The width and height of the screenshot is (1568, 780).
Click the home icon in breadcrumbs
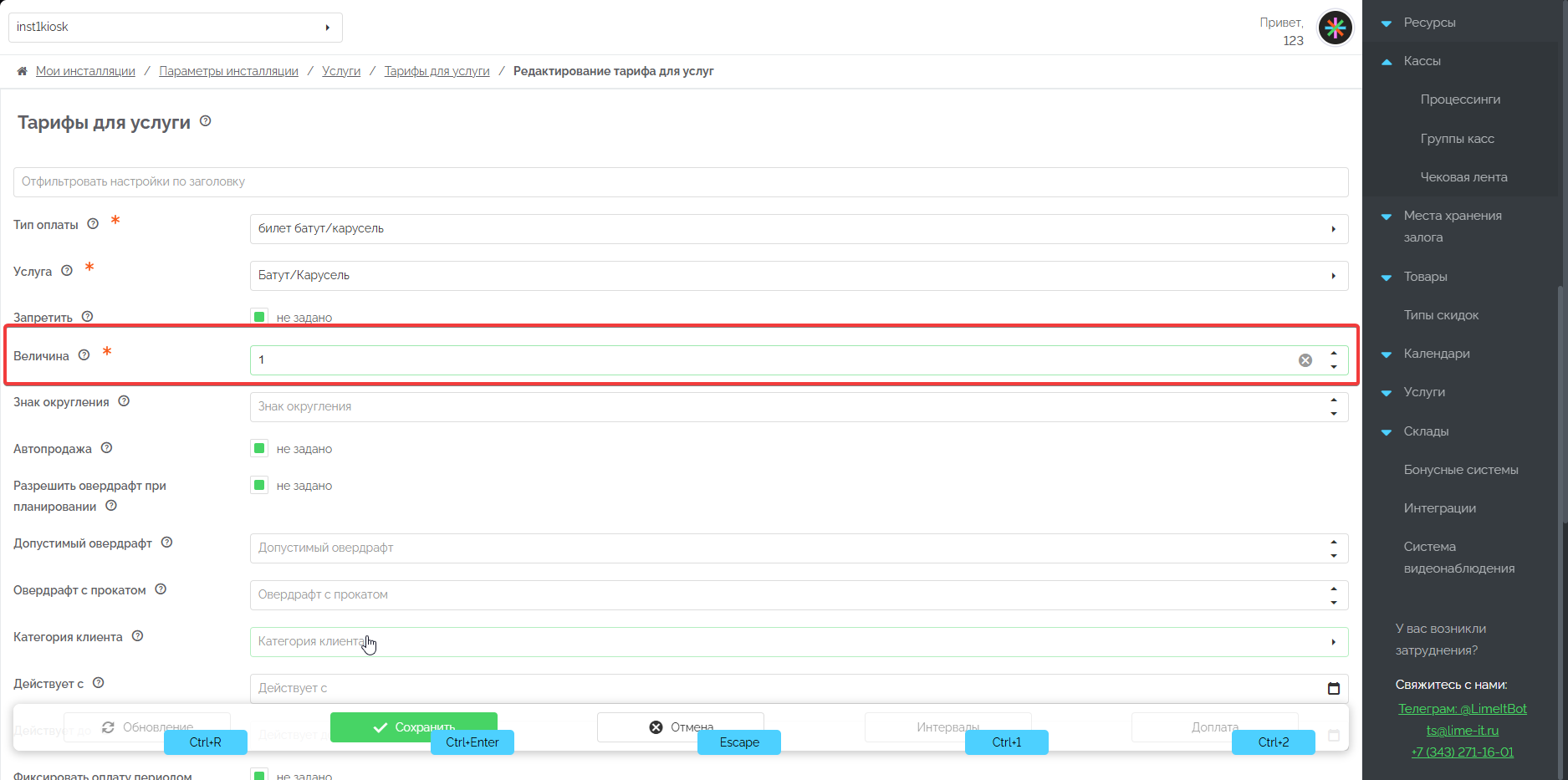pos(23,71)
